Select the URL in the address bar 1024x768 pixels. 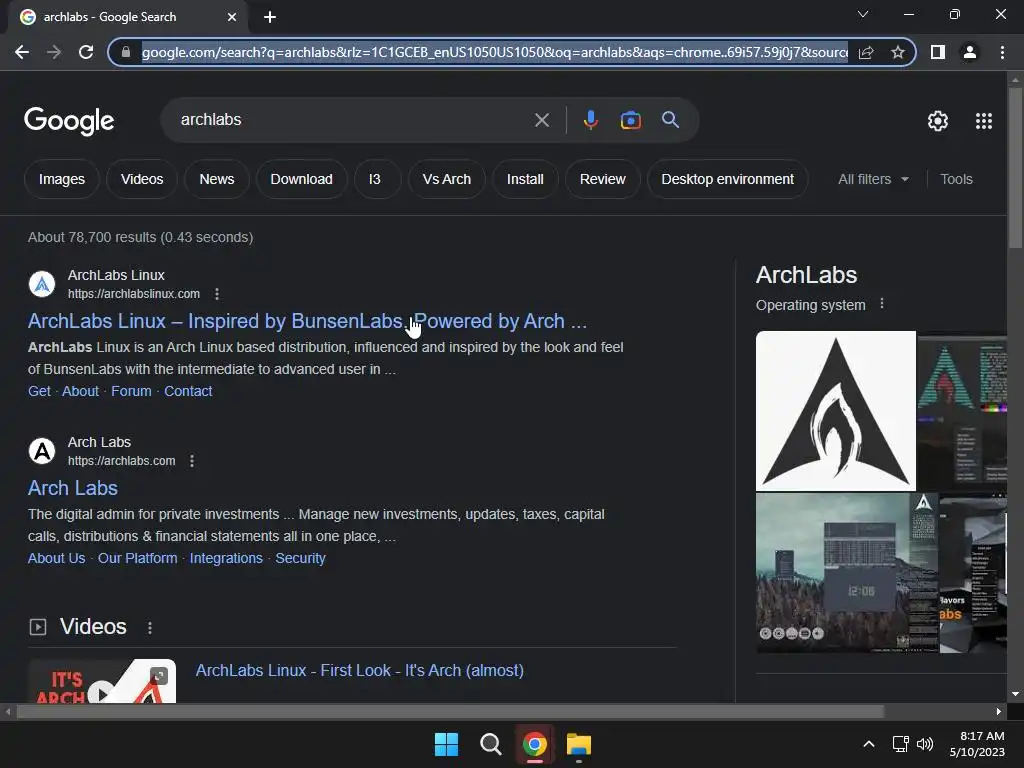coord(494,52)
